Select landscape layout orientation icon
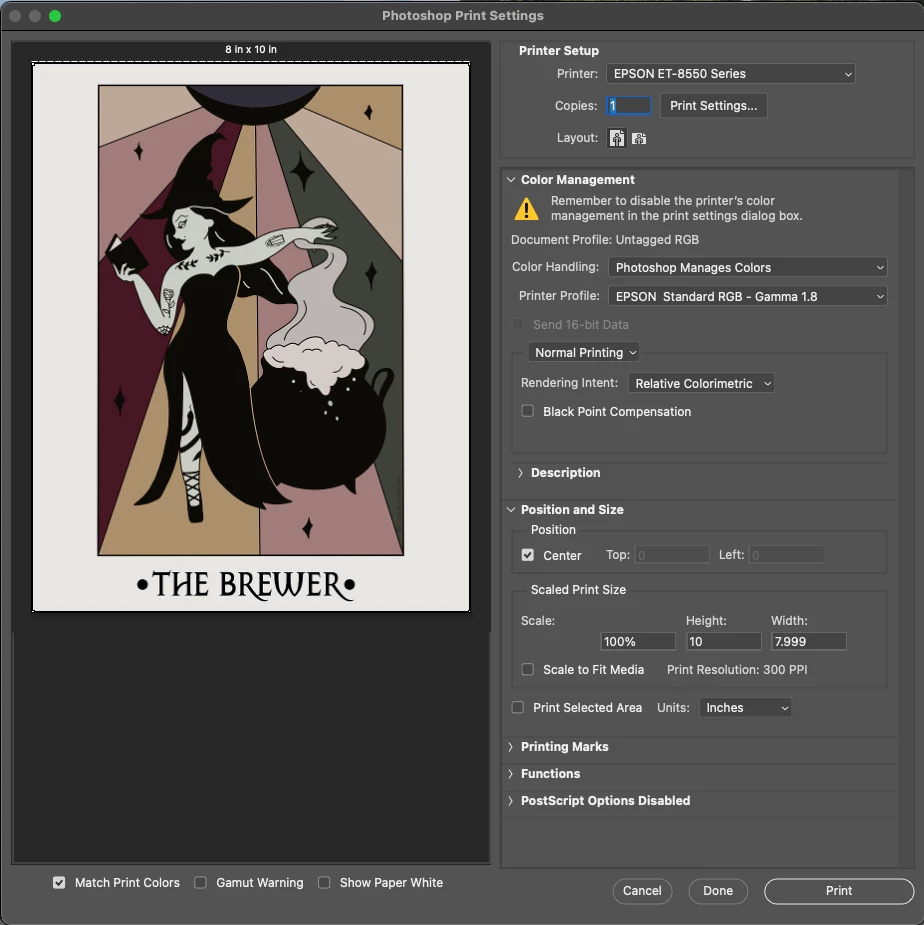 [639, 138]
